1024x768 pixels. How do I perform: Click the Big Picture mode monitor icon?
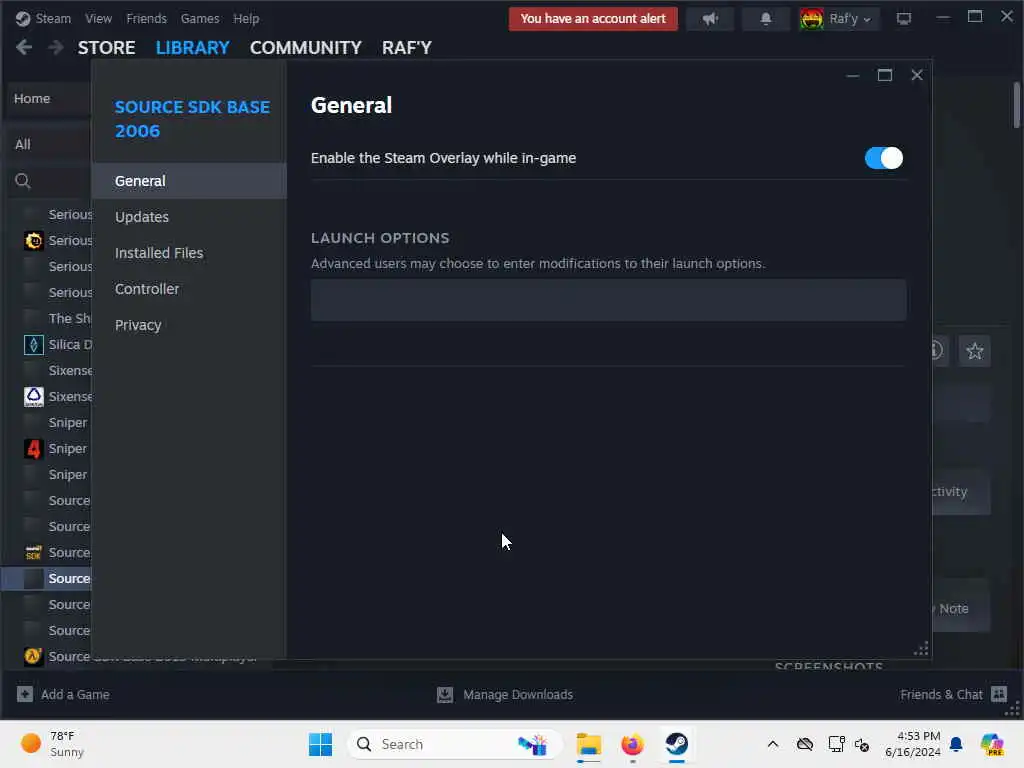(904, 19)
